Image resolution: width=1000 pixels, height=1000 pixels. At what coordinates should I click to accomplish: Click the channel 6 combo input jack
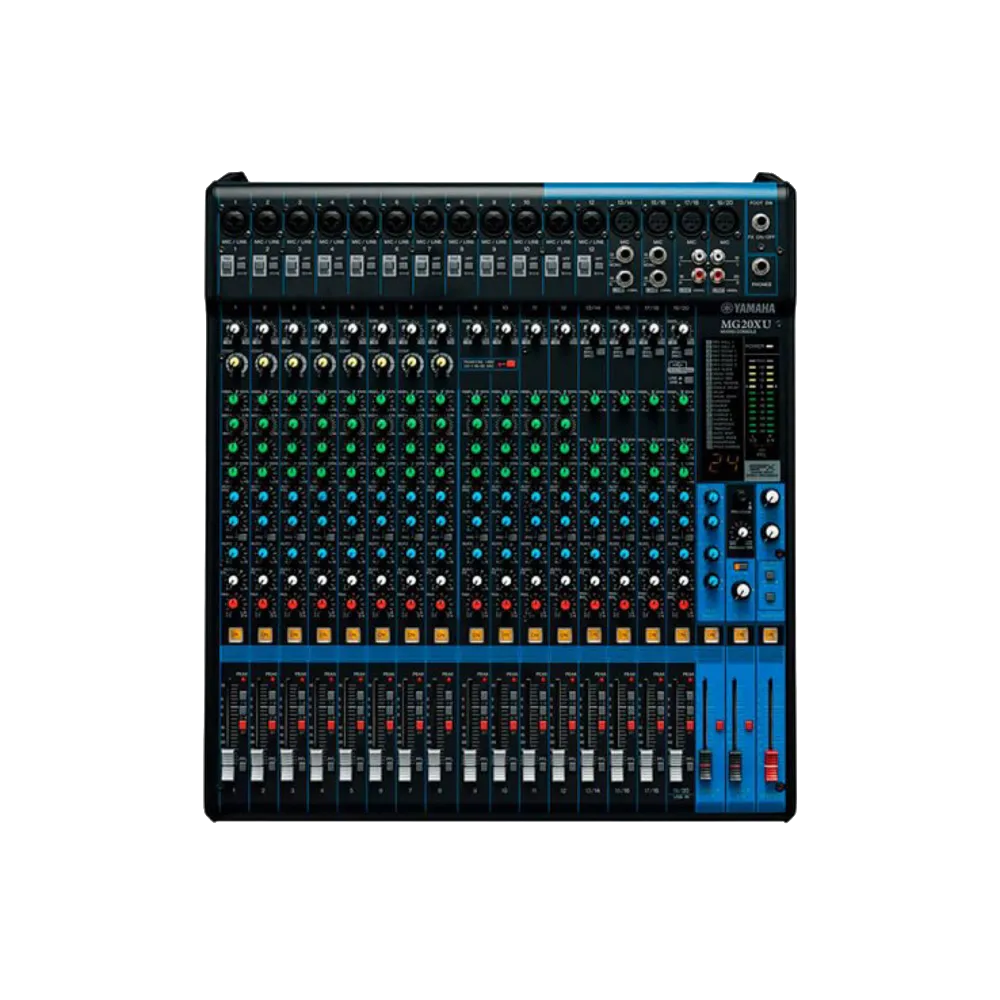tap(396, 223)
